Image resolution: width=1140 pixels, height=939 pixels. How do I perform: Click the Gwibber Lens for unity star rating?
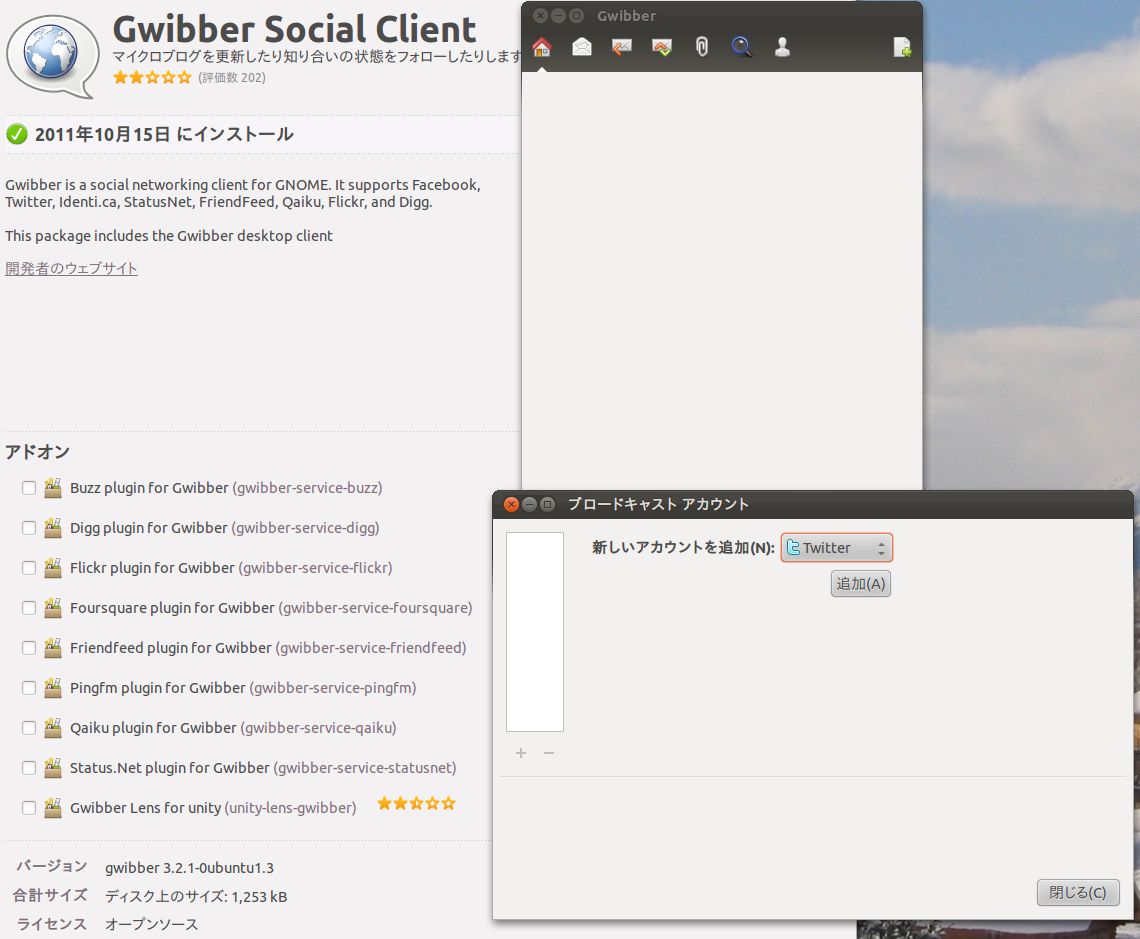pos(416,803)
